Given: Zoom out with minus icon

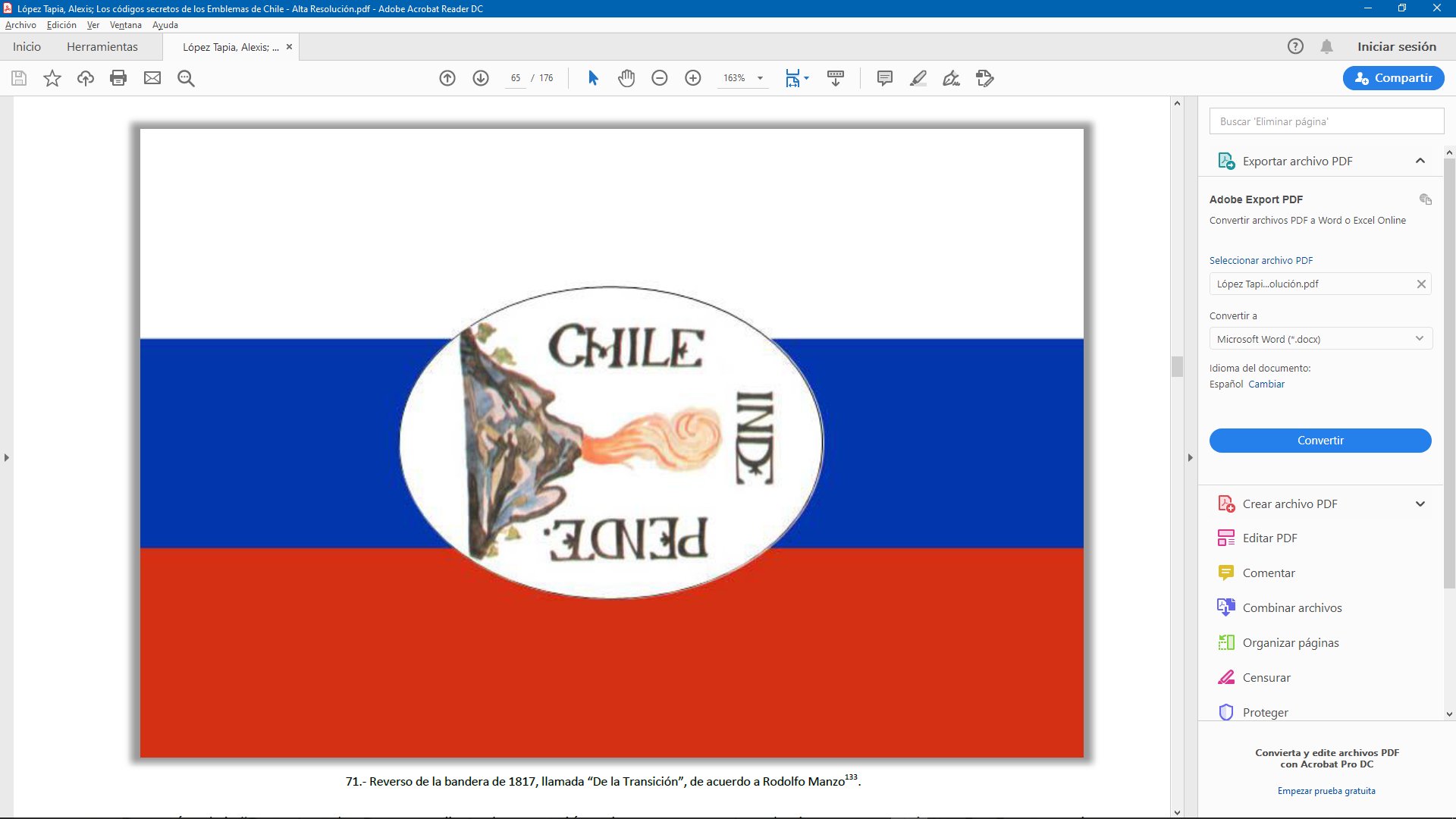Looking at the screenshot, I should click(x=660, y=78).
